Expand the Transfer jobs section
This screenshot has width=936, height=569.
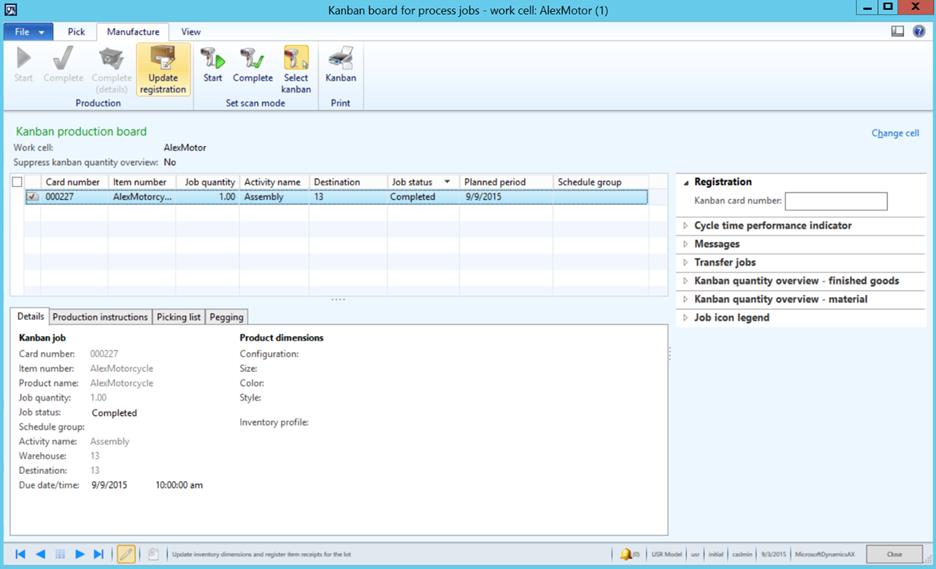685,262
